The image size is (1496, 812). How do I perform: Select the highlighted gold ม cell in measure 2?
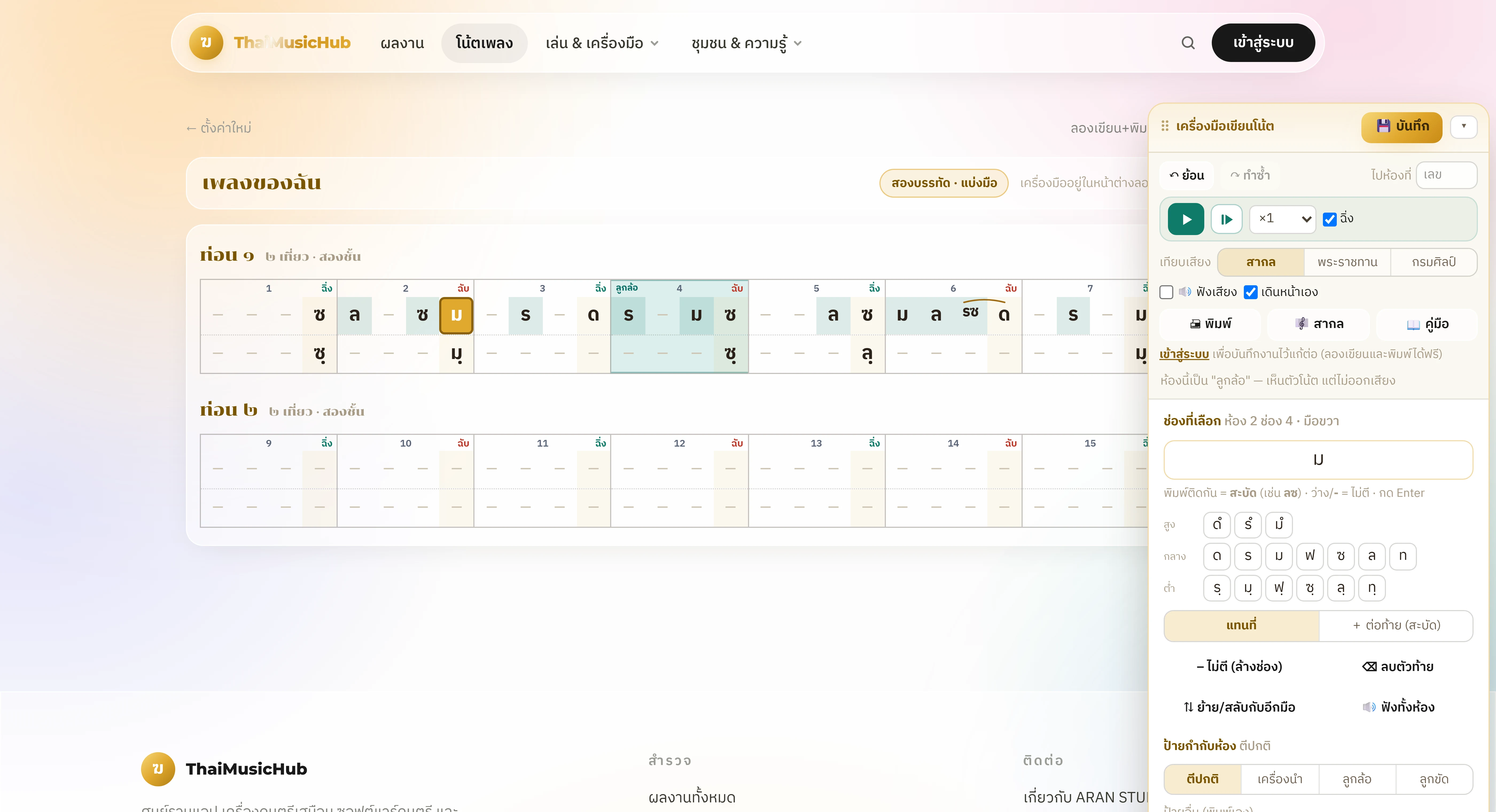[457, 315]
